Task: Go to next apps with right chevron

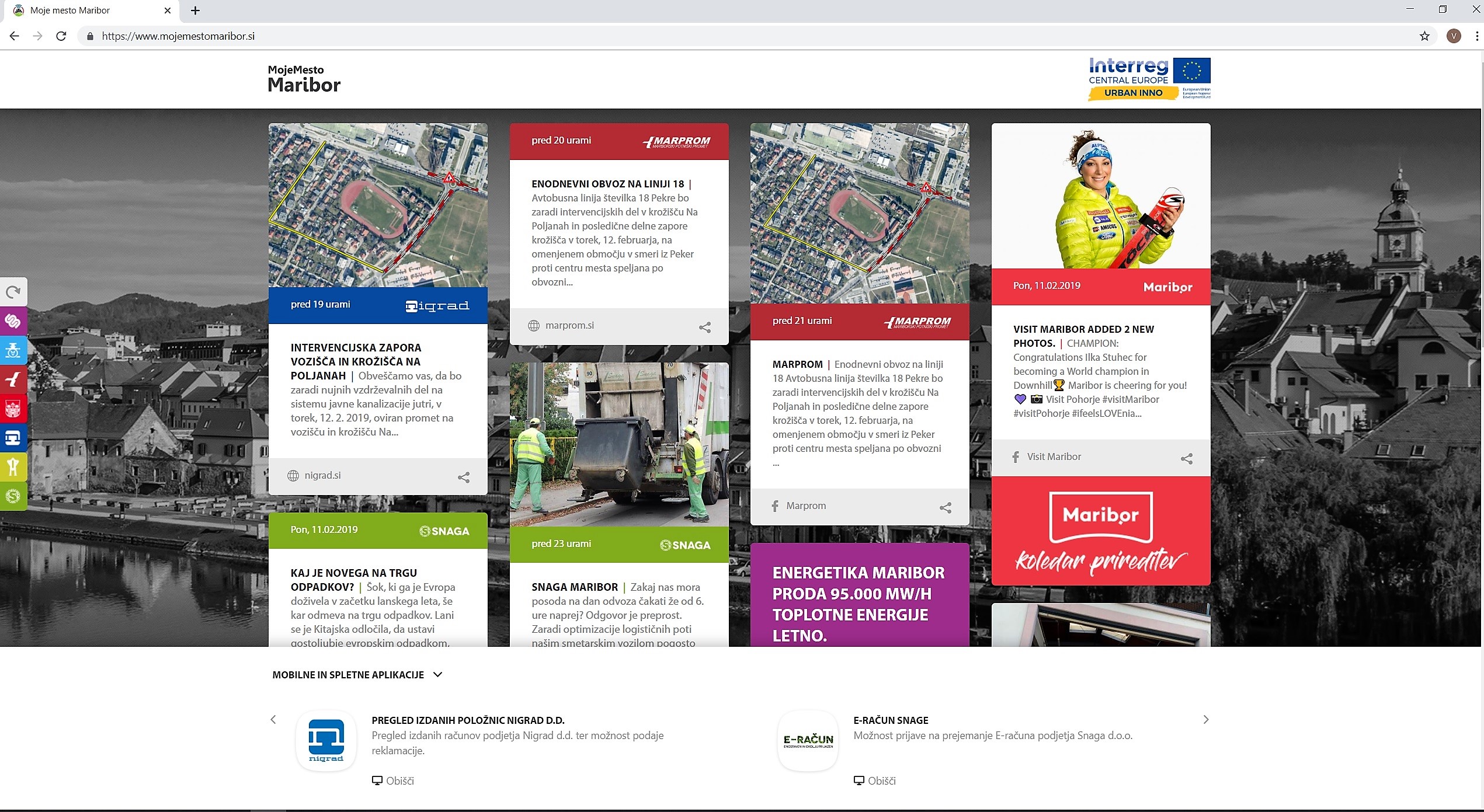Action: pyautogui.click(x=1206, y=720)
